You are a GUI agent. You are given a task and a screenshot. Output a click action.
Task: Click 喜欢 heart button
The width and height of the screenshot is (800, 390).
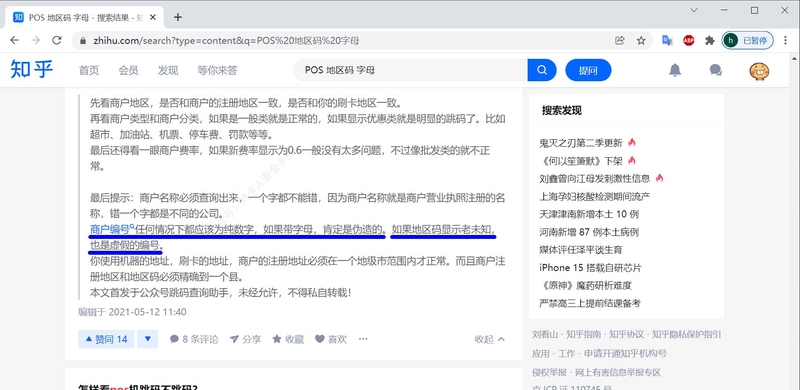tap(331, 339)
